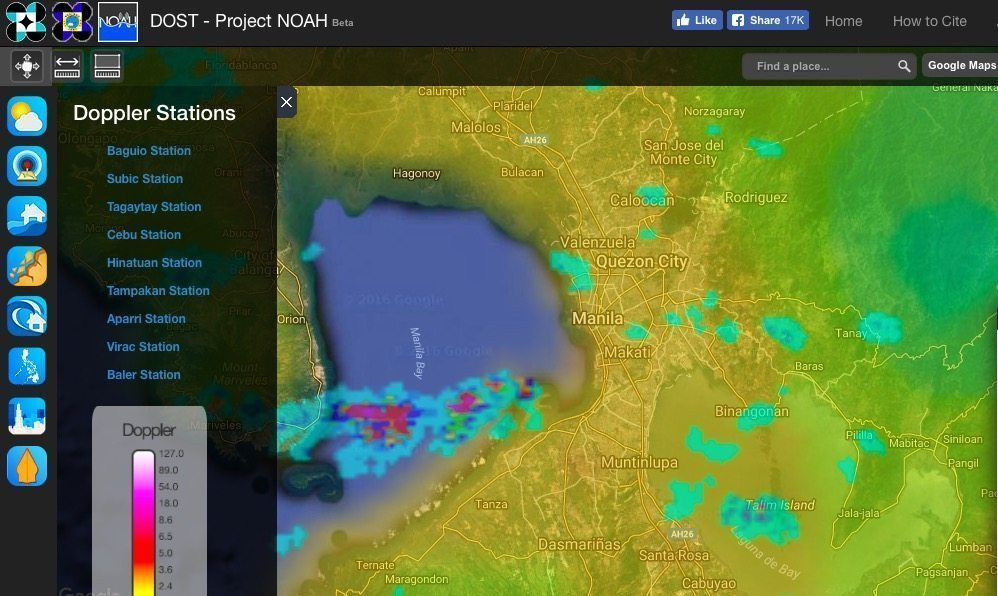The height and width of the screenshot is (596, 998).
Task: Select Aparri Station
Action: 146,319
